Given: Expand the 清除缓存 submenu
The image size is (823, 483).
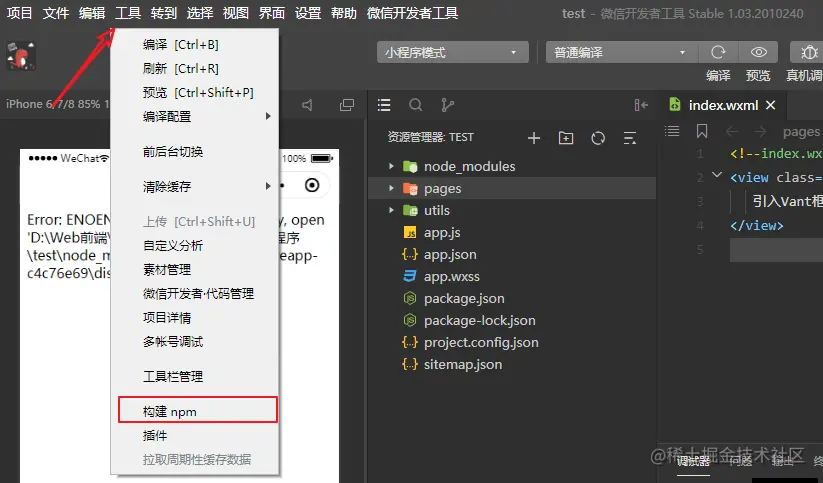Looking at the screenshot, I should pos(195,186).
